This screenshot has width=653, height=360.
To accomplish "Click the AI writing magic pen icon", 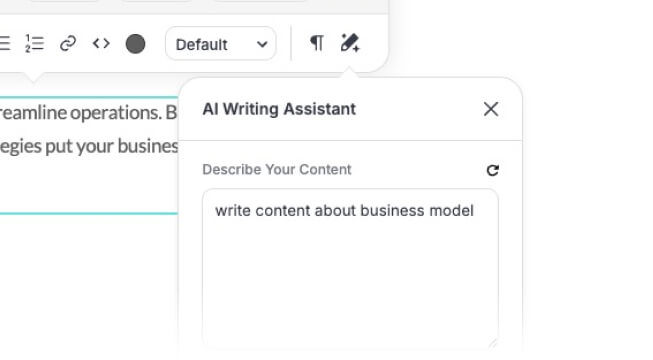I will point(350,43).
